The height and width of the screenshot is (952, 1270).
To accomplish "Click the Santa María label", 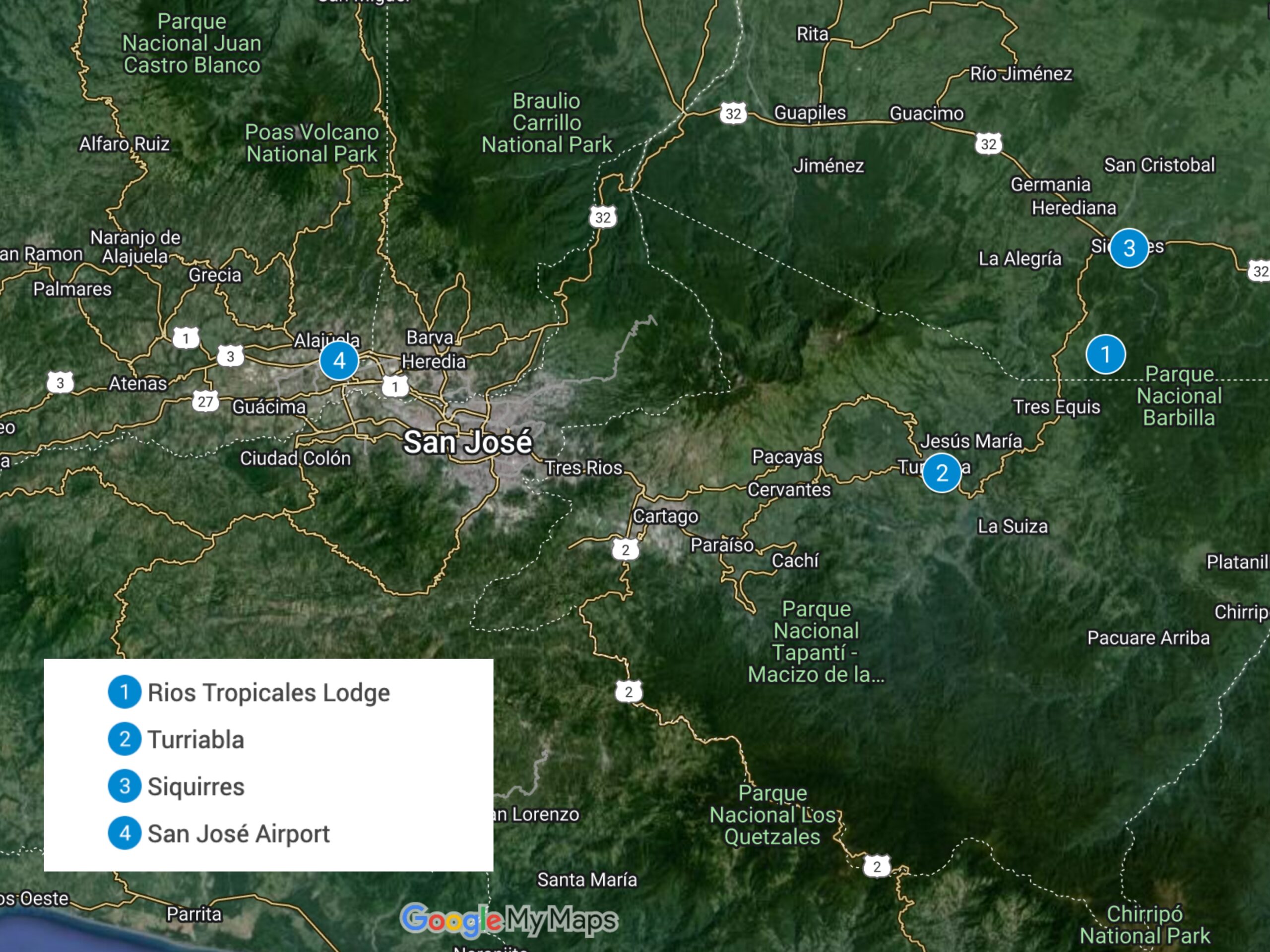I will click(587, 880).
